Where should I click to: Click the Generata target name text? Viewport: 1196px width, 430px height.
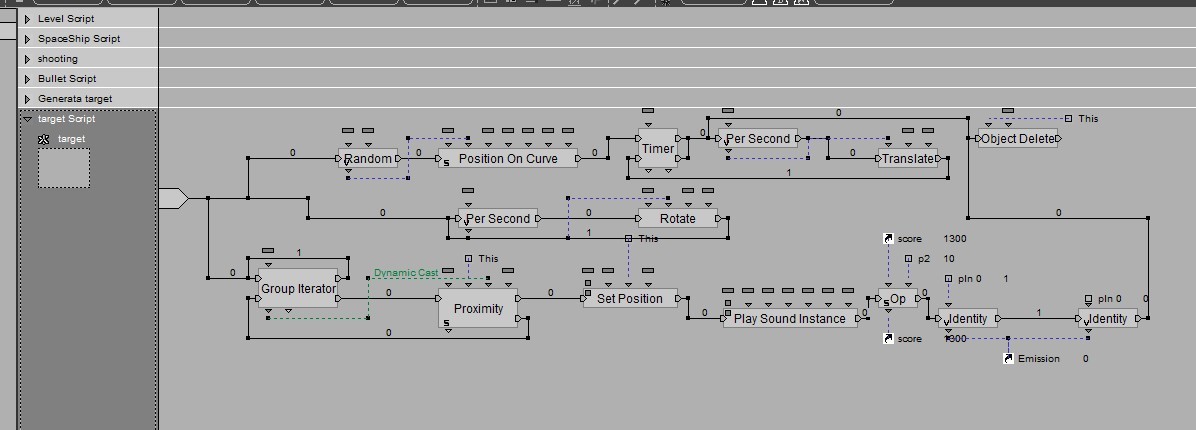[75, 98]
